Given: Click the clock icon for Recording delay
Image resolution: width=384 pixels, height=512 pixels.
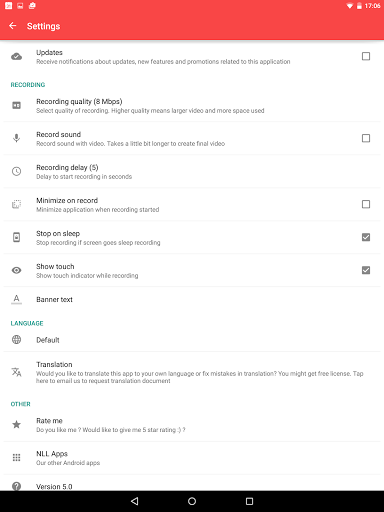Looking at the screenshot, I should tap(16, 171).
